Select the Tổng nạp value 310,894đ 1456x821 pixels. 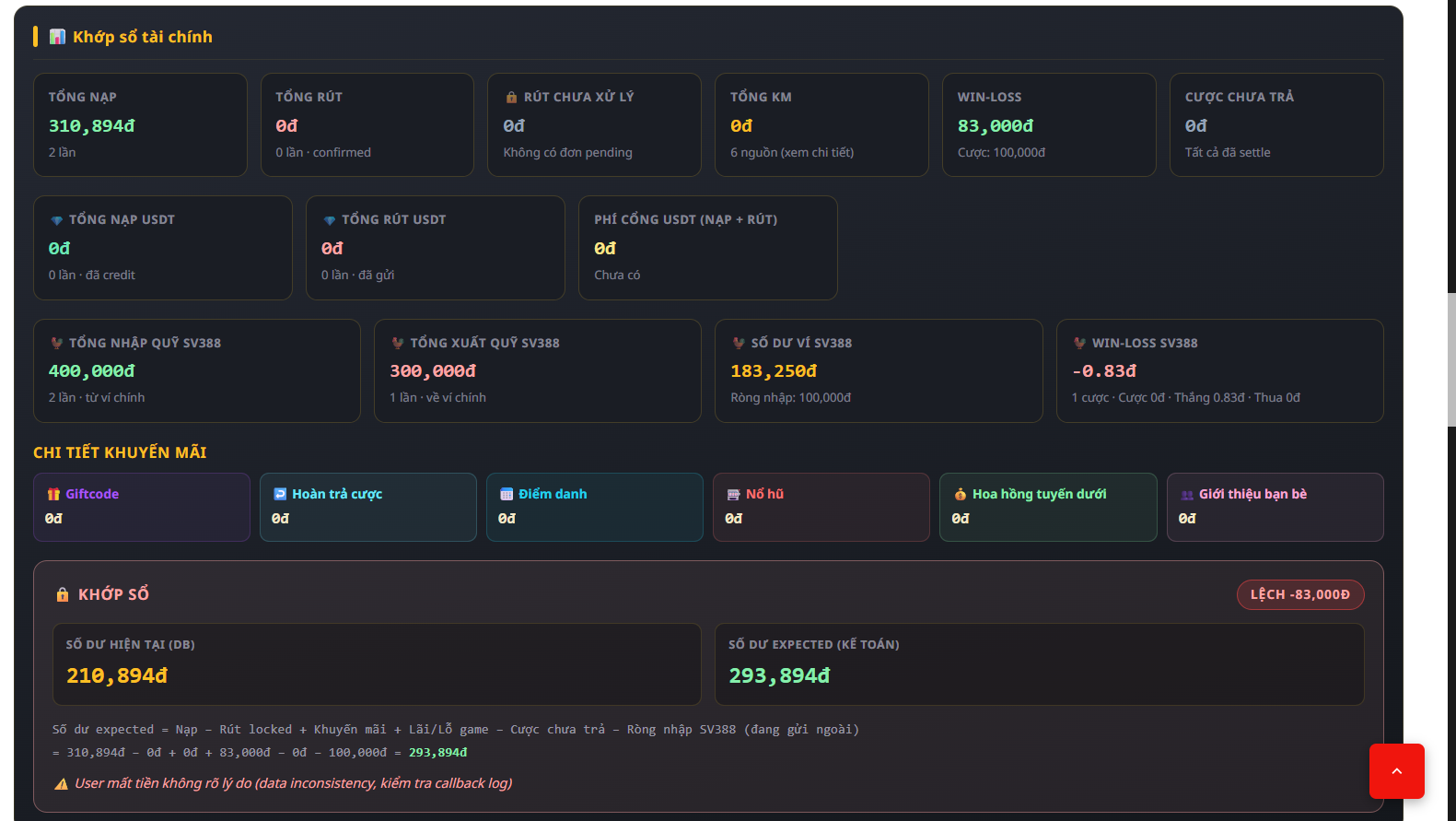click(x=92, y=126)
